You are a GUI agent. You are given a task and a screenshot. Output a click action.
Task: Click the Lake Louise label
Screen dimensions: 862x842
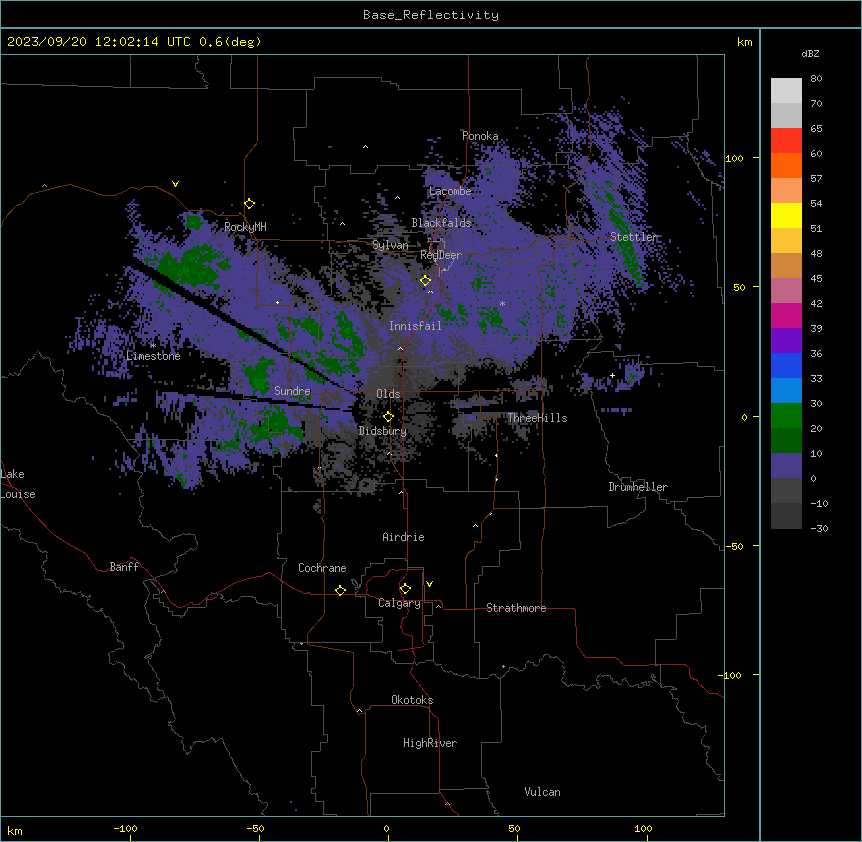[x=18, y=484]
